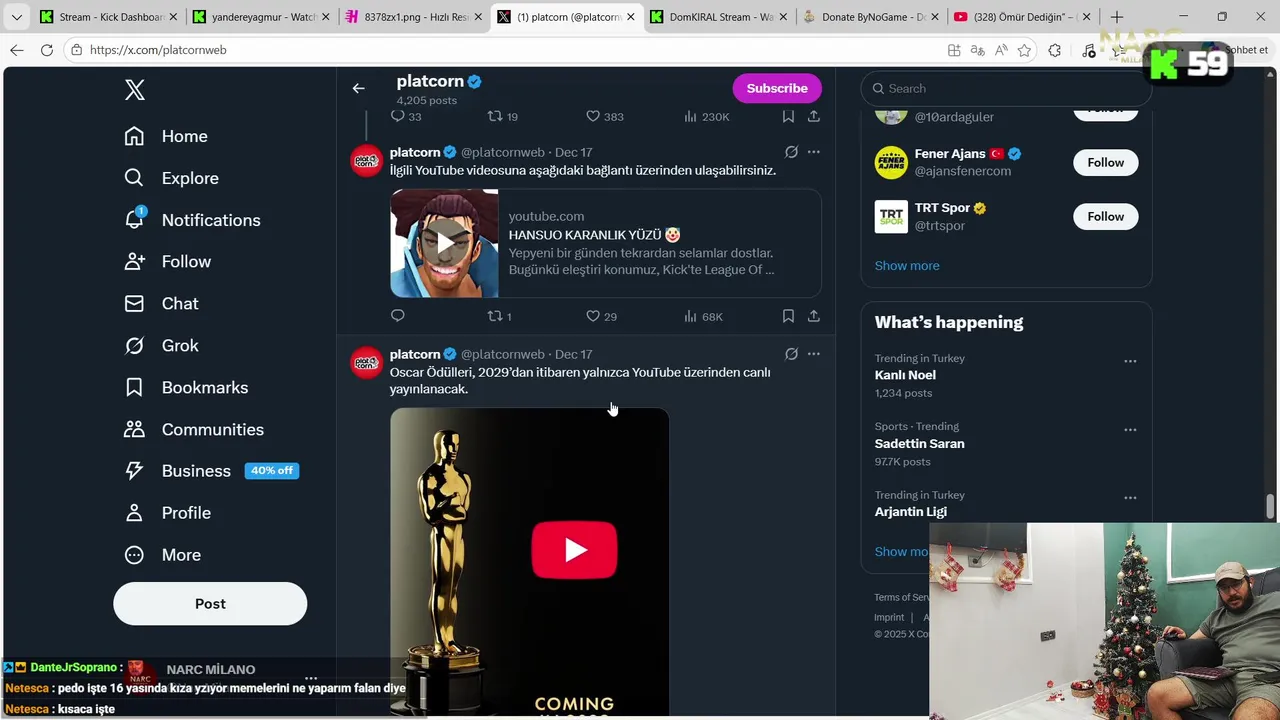
Task: Click the address bar URL
Action: [x=158, y=50]
